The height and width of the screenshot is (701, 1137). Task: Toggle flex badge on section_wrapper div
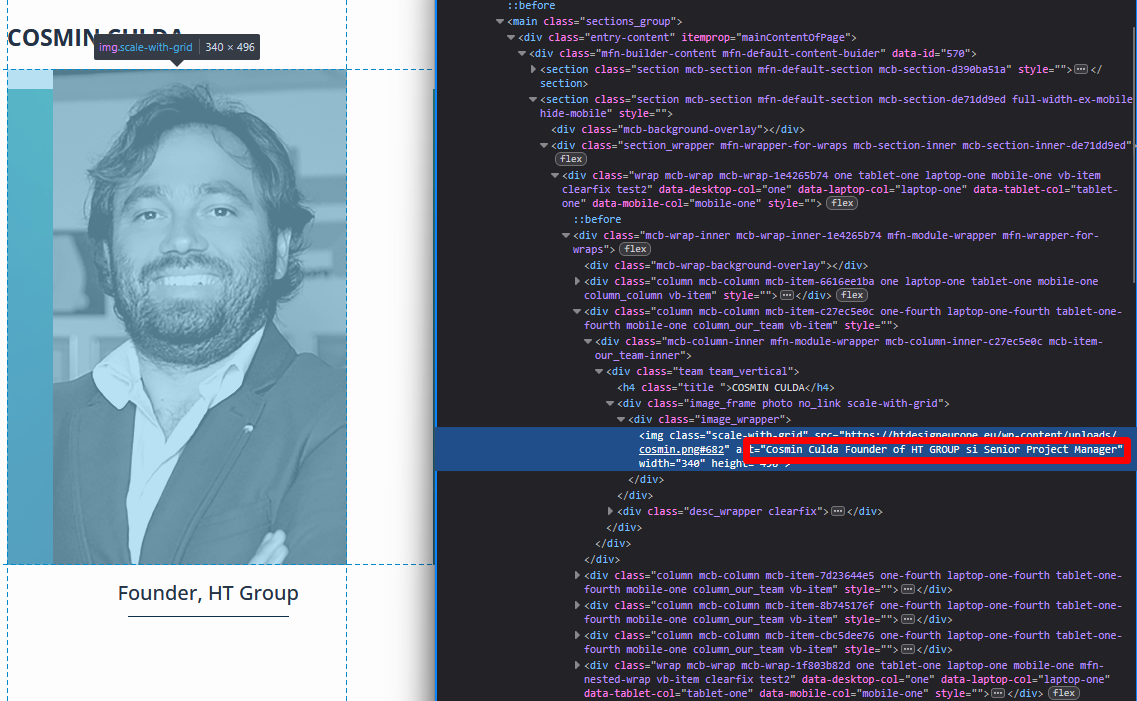click(572, 159)
